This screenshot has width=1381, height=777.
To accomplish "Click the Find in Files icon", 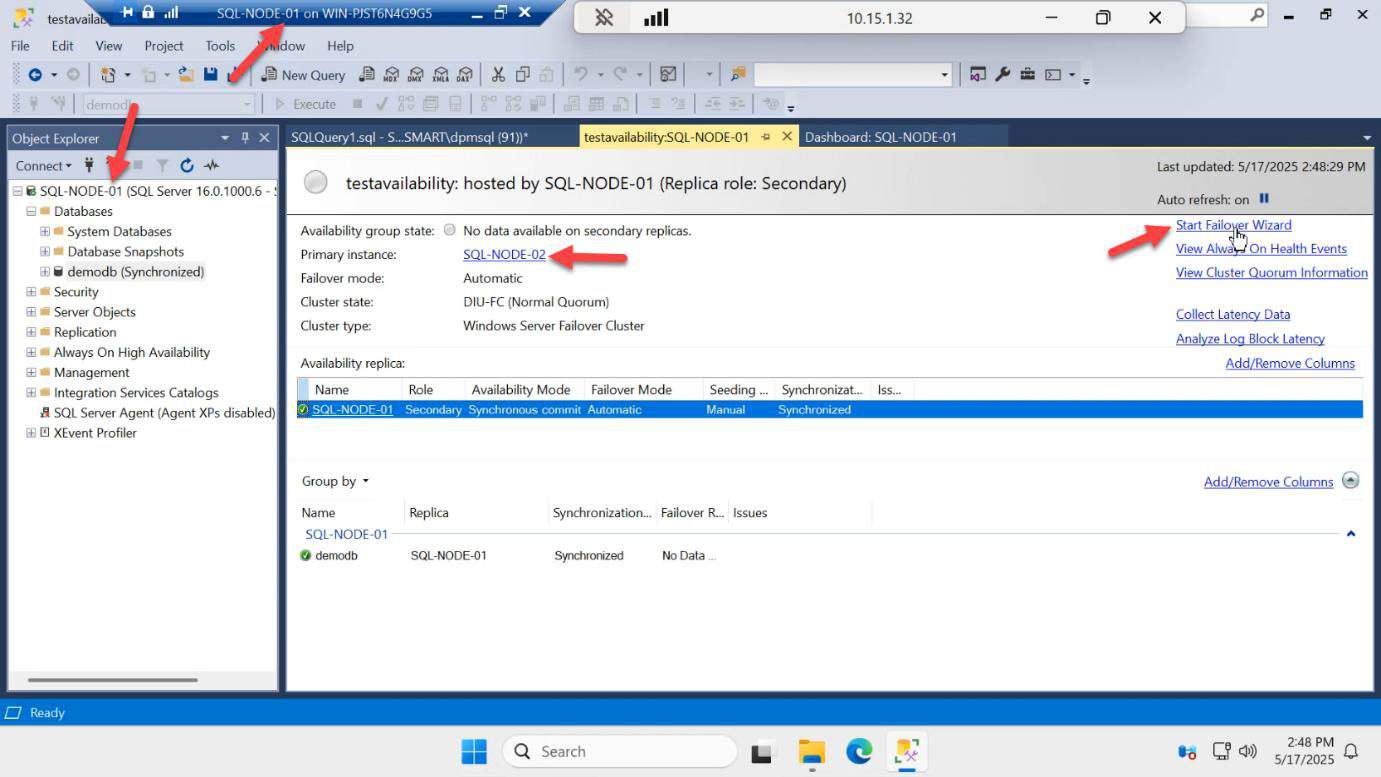I will (738, 74).
